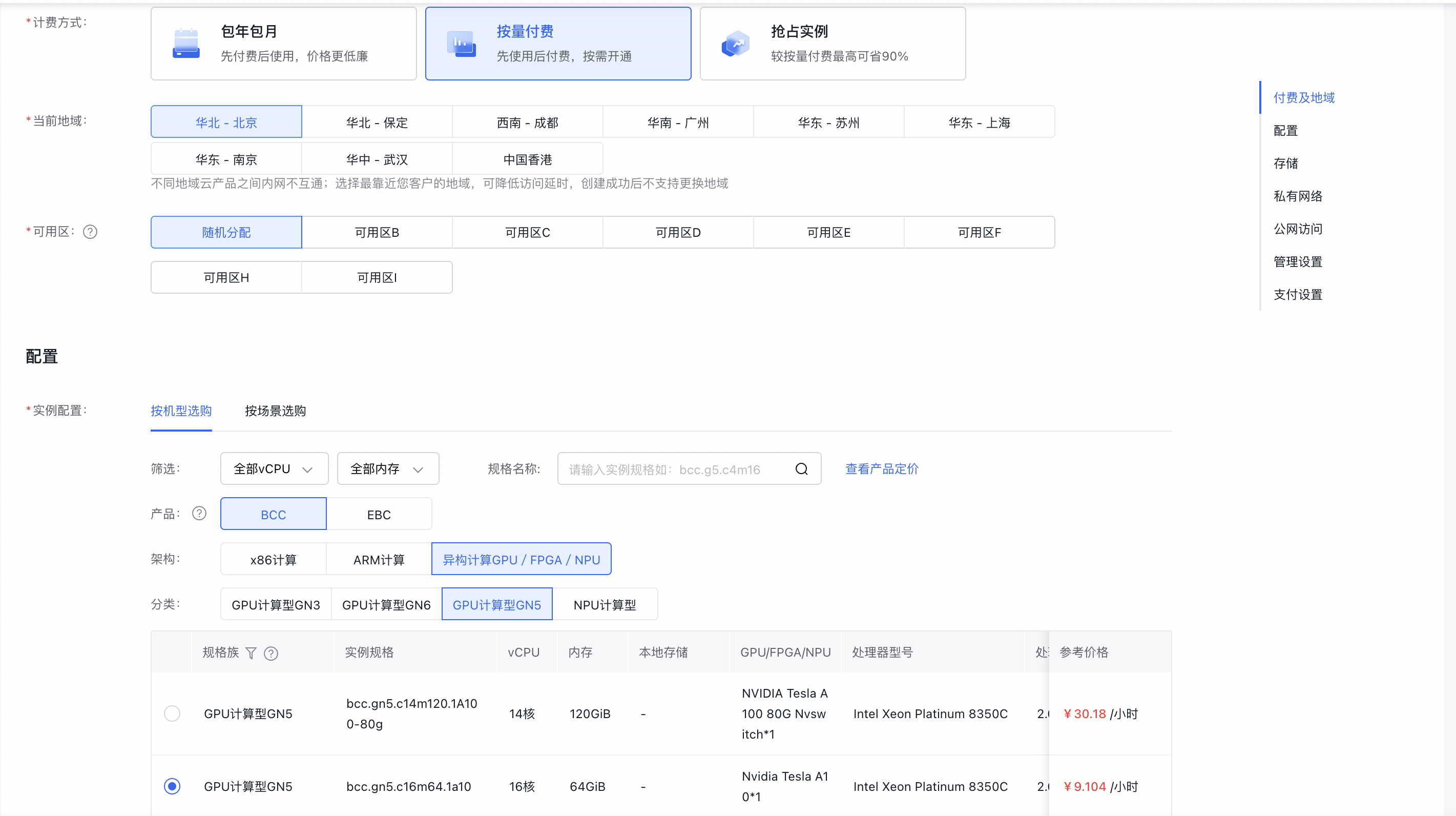This screenshot has height=816, width=1456.
Task: Jump to 私有网络 section in side navigation
Action: click(1298, 196)
